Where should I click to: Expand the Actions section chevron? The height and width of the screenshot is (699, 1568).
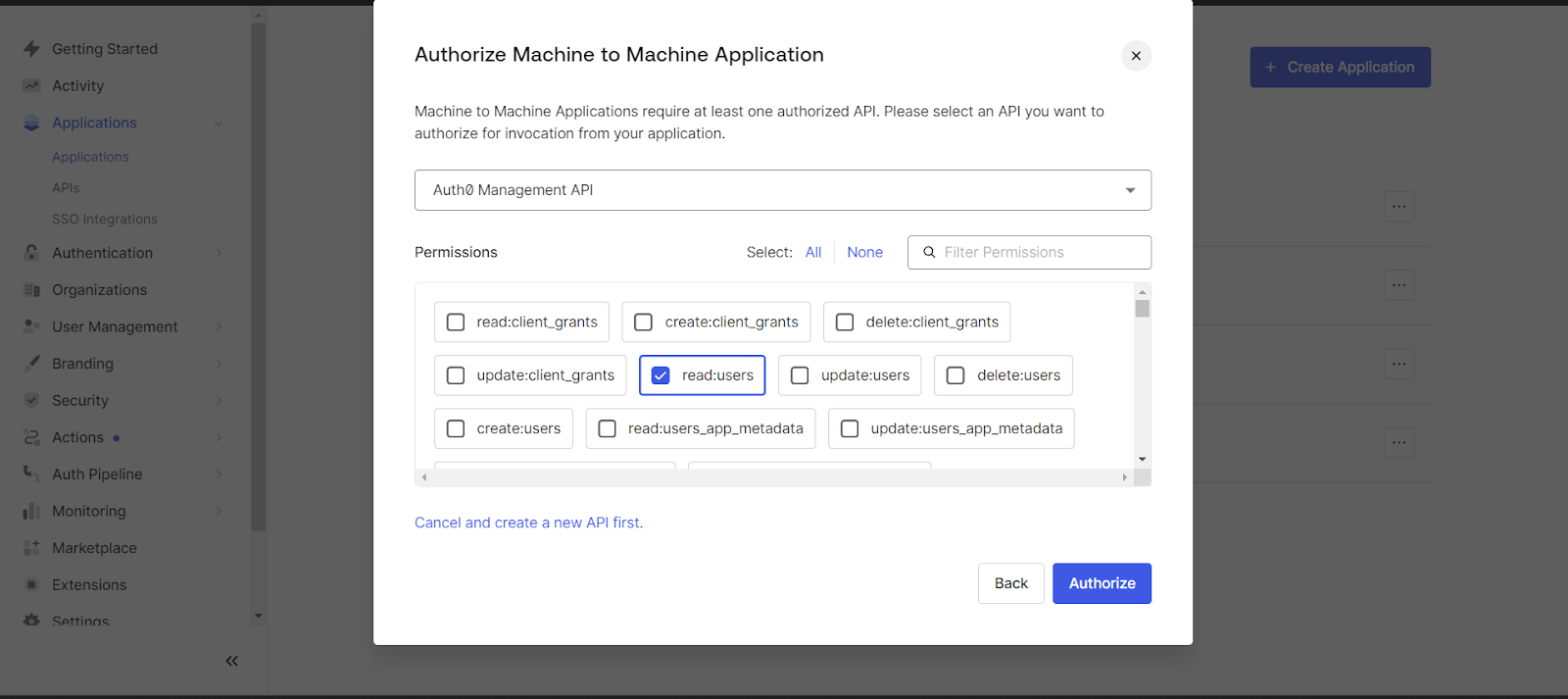click(219, 437)
